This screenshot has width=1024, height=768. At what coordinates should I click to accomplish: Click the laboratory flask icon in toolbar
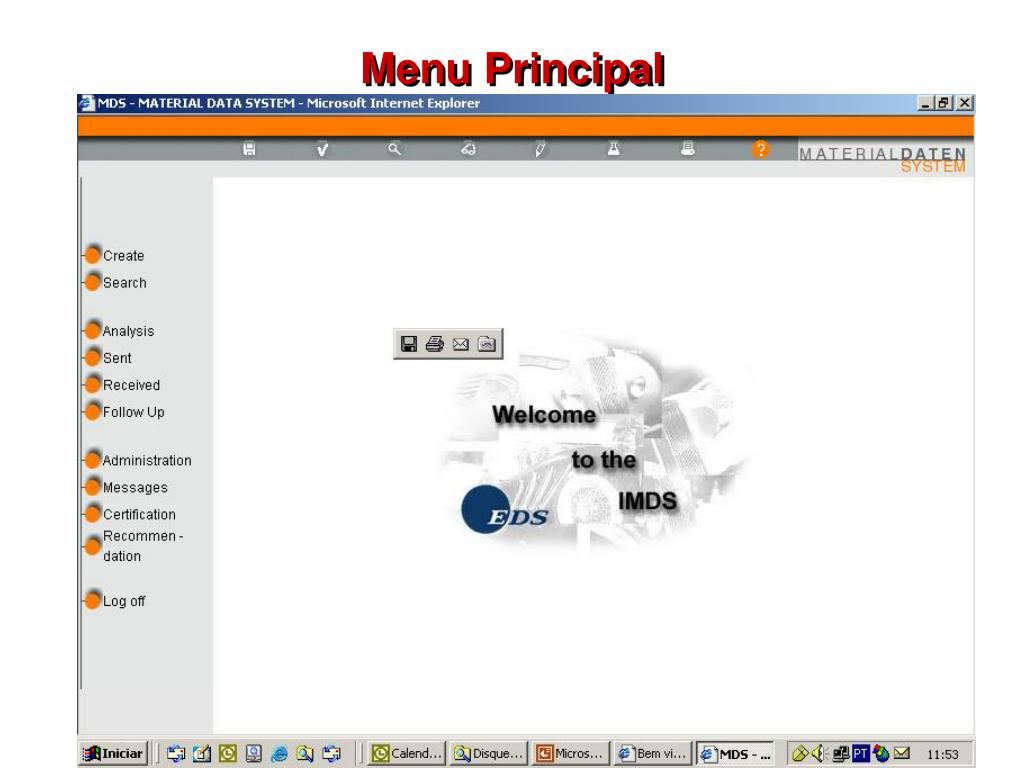(614, 150)
